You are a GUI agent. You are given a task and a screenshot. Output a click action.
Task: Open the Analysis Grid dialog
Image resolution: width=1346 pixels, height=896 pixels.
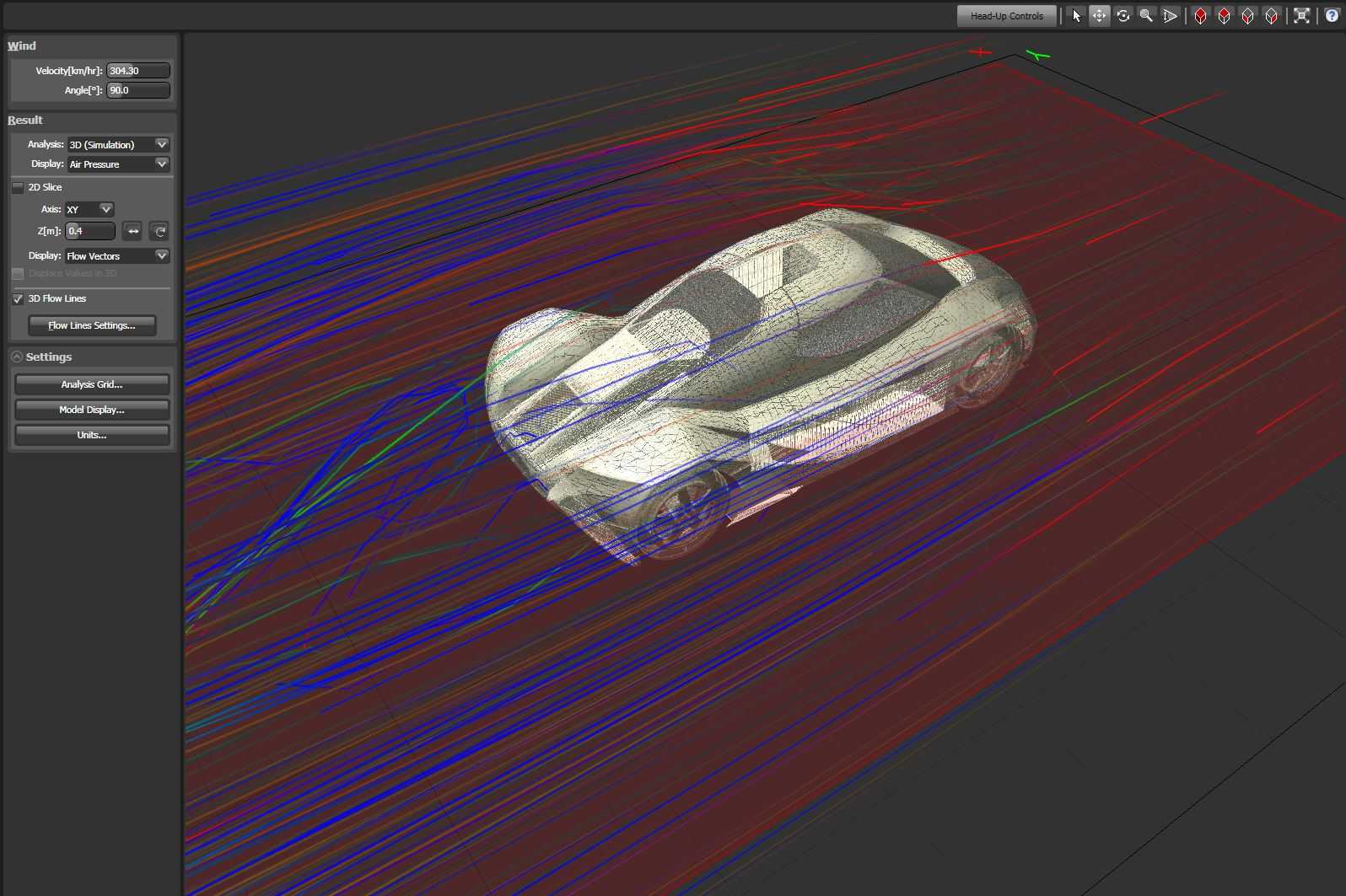[x=92, y=384]
